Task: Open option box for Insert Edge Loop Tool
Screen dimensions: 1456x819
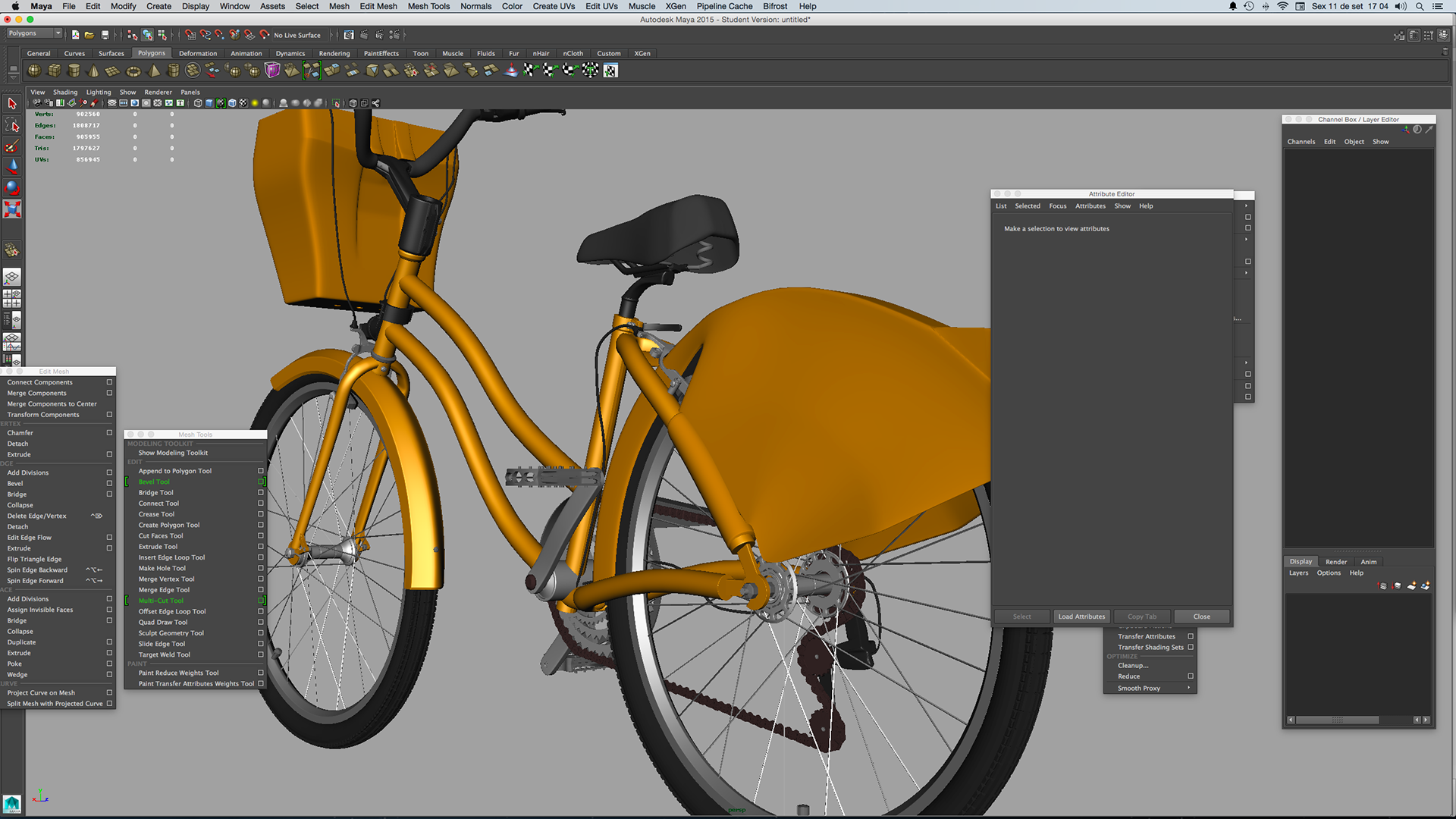Action: pyautogui.click(x=261, y=557)
